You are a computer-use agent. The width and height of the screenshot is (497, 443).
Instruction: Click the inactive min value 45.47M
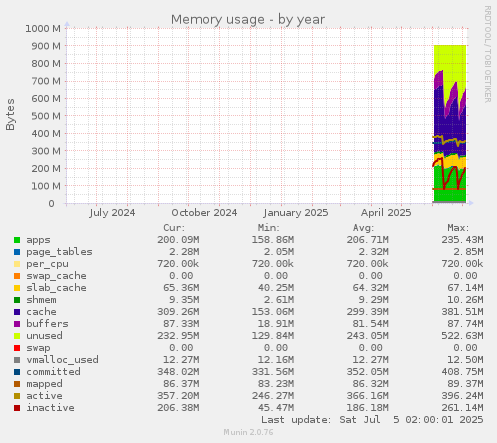[276, 408]
